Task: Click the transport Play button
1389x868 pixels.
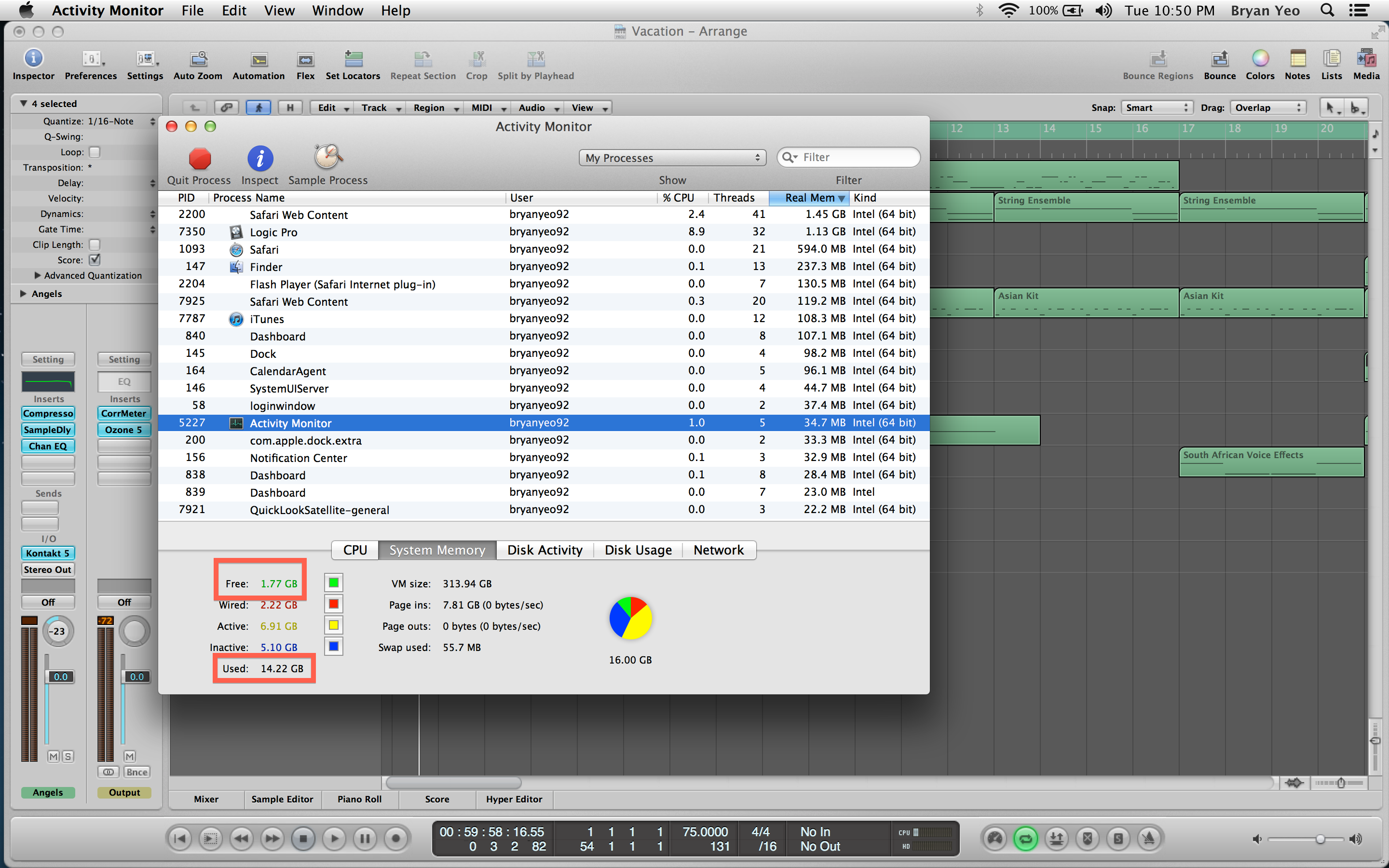Action: 334,839
